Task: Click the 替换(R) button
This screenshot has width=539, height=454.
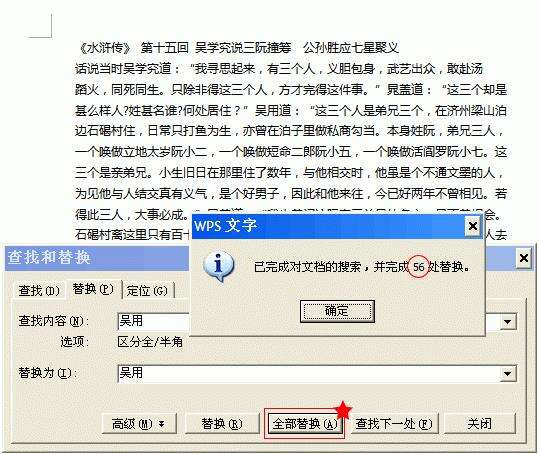Action: (222, 424)
